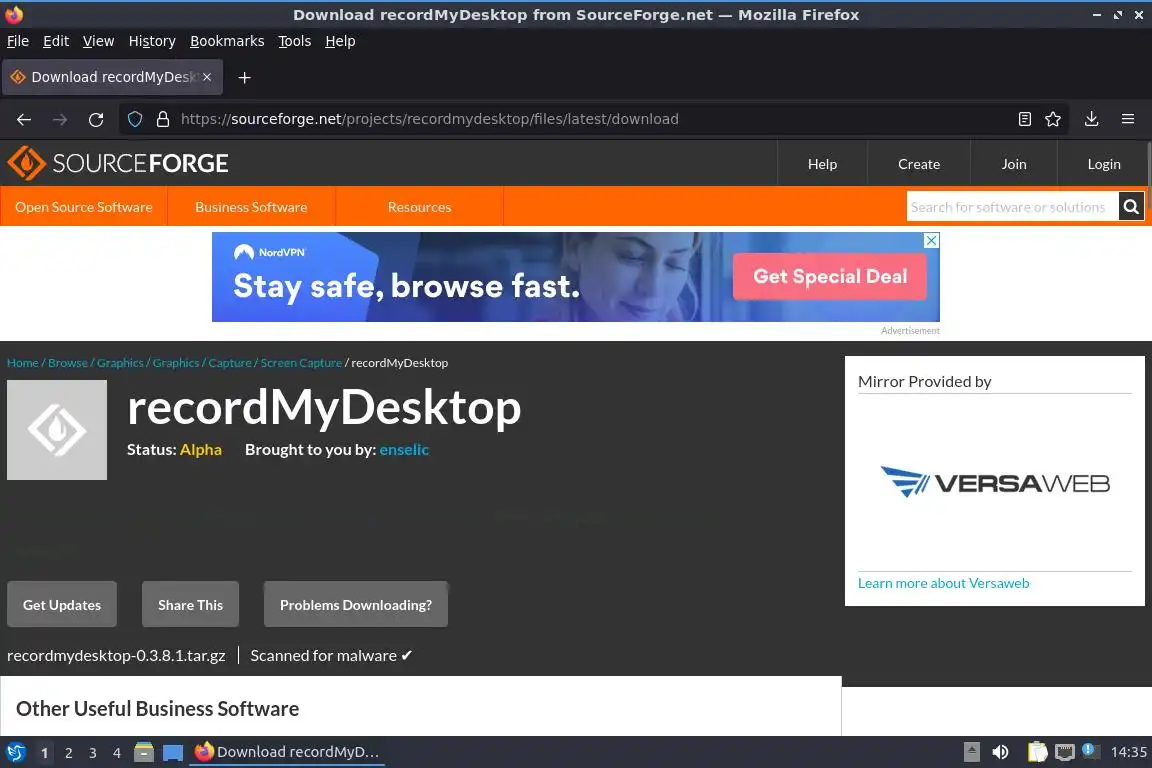Viewport: 1152px width, 768px height.
Task: Click the Home breadcrumb link
Action: click(x=23, y=363)
